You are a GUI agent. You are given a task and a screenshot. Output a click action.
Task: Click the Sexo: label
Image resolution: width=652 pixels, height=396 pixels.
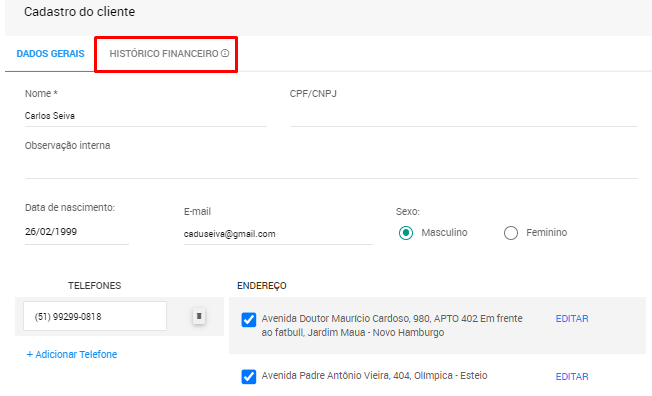tap(408, 211)
